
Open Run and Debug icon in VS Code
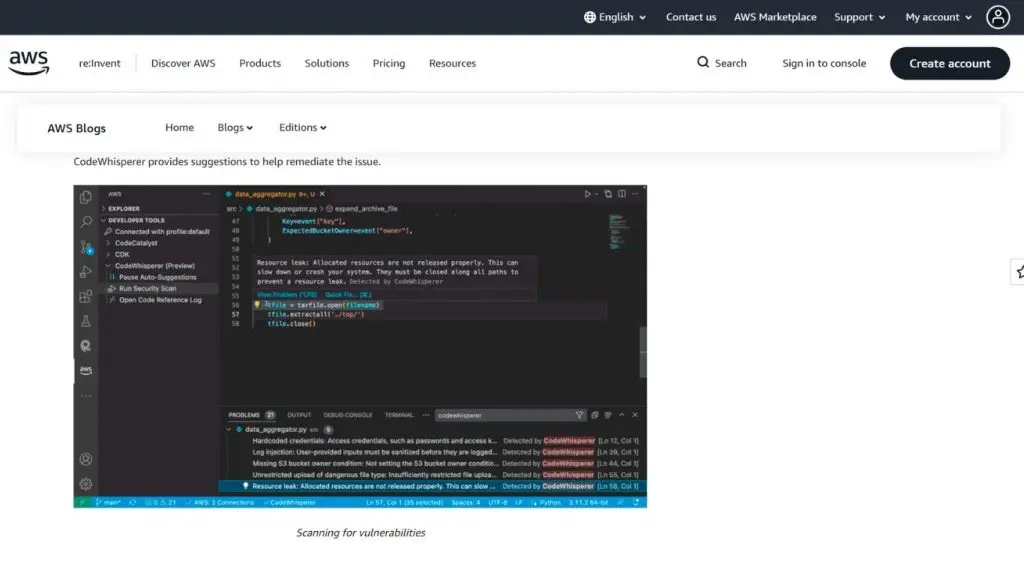86,272
